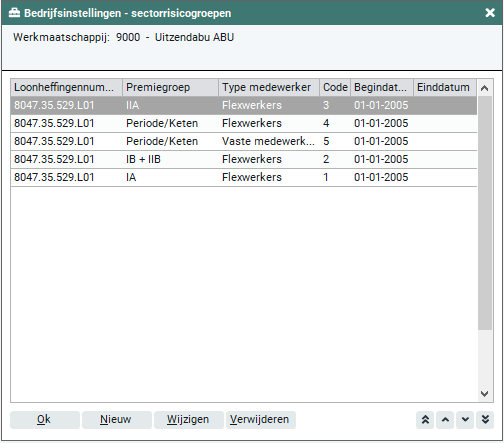Click the vertical scrollbar thumb
The image size is (504, 443).
coord(485,213)
